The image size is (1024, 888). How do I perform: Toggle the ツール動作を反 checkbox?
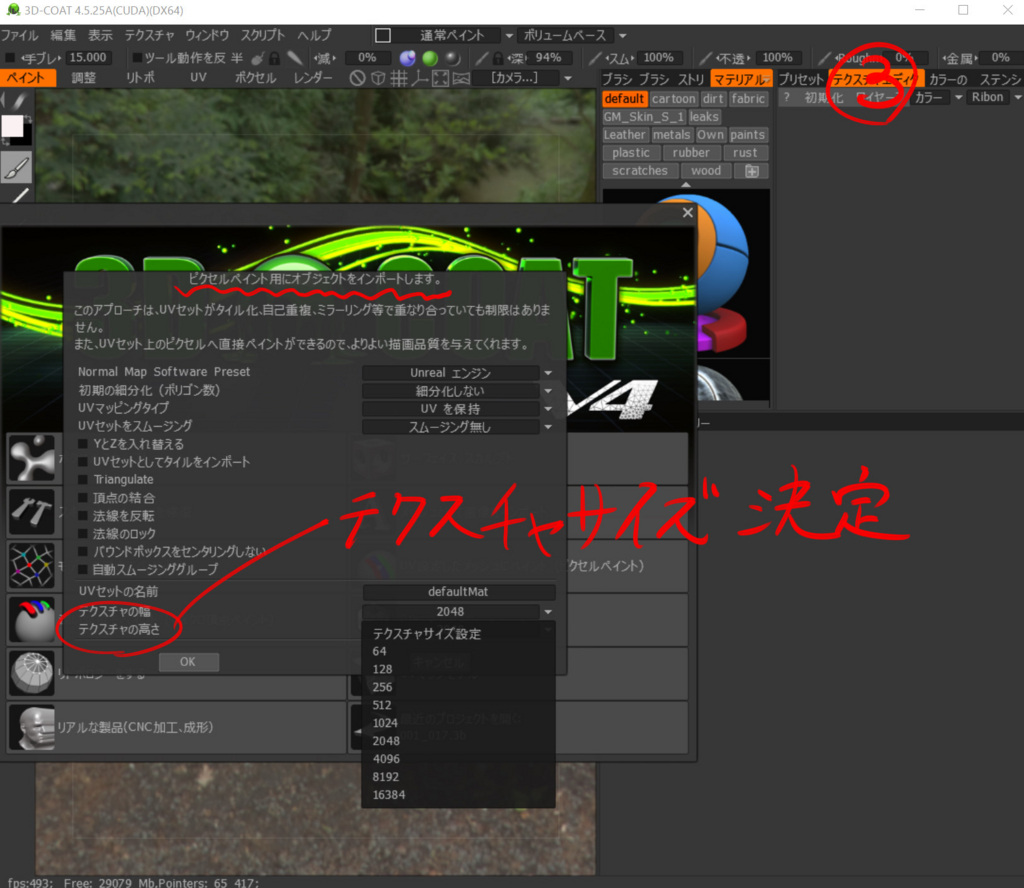[137, 58]
